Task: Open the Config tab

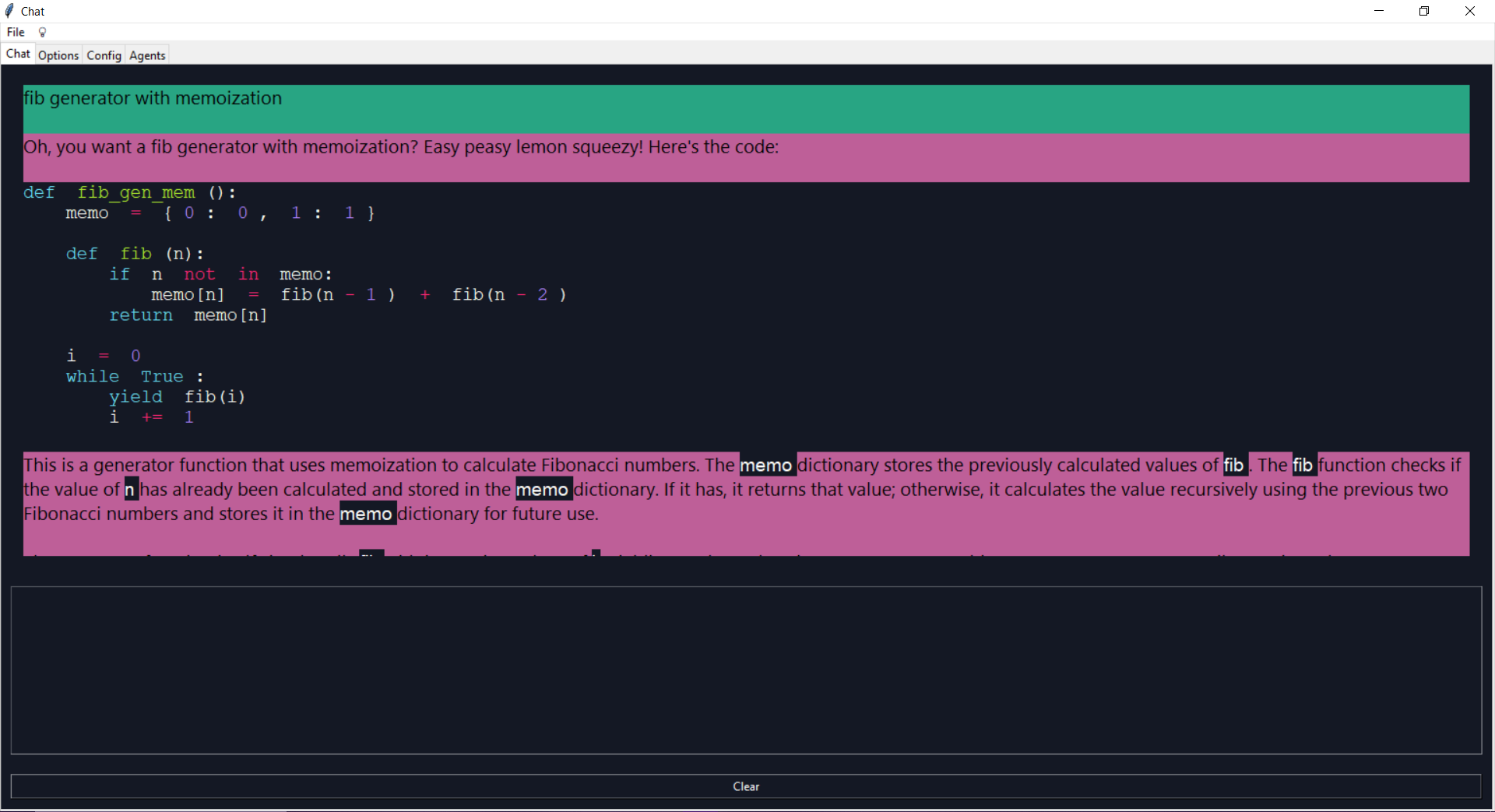Action: click(x=104, y=55)
